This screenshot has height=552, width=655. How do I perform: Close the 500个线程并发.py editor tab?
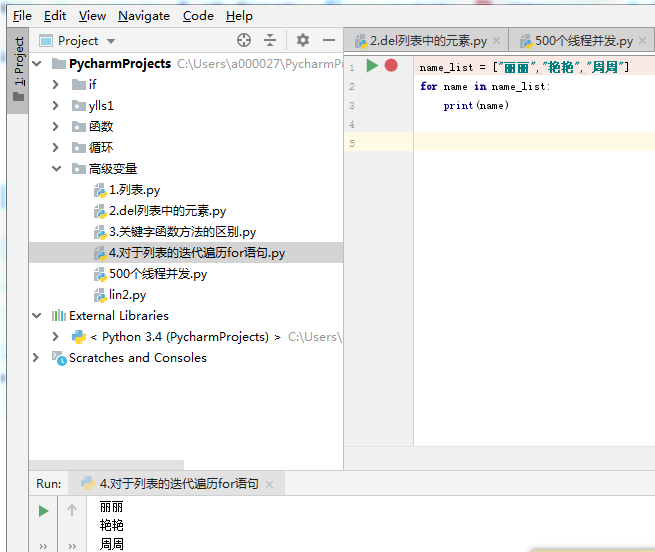(x=642, y=41)
